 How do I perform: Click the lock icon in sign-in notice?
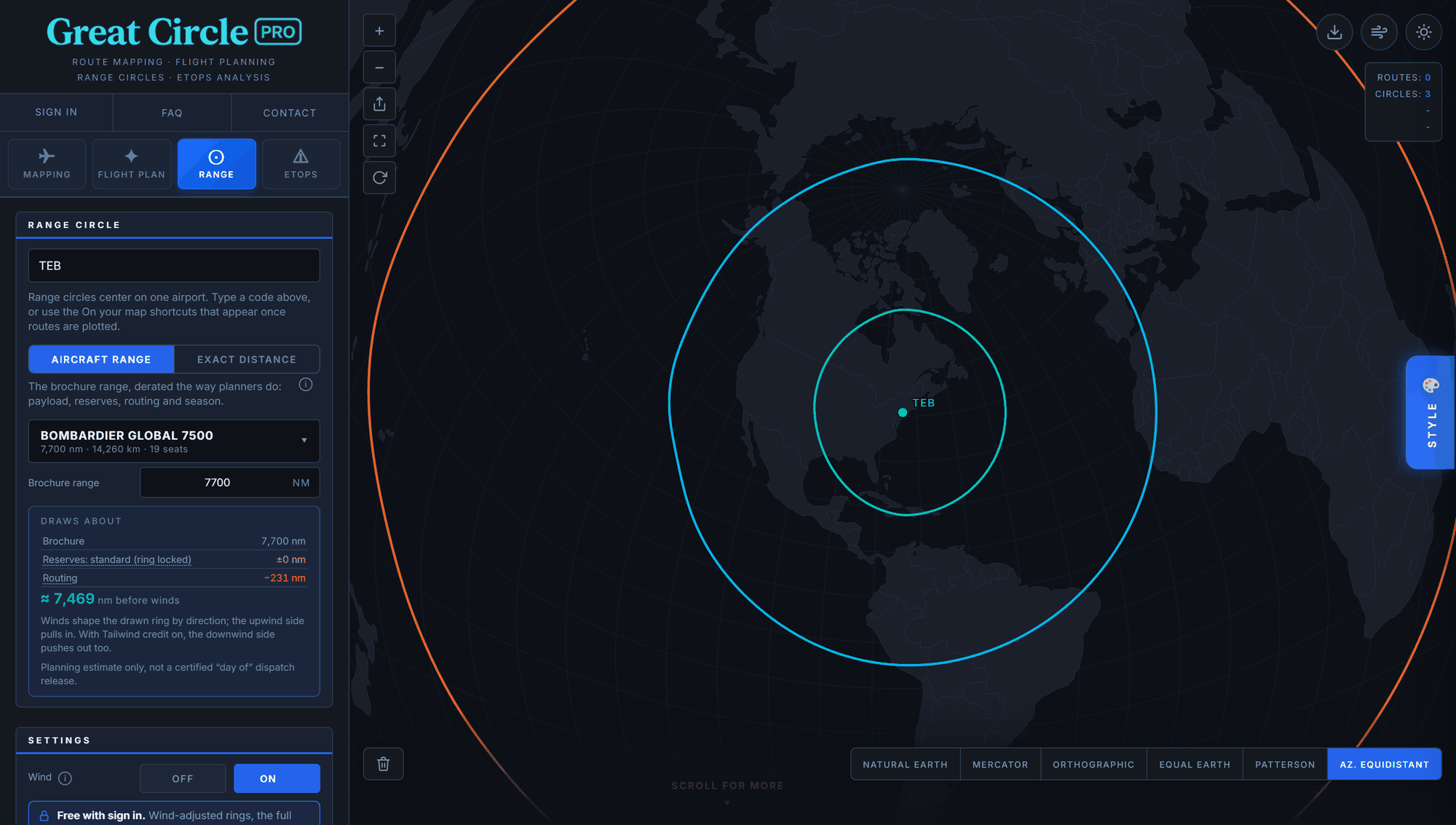[x=44, y=816]
